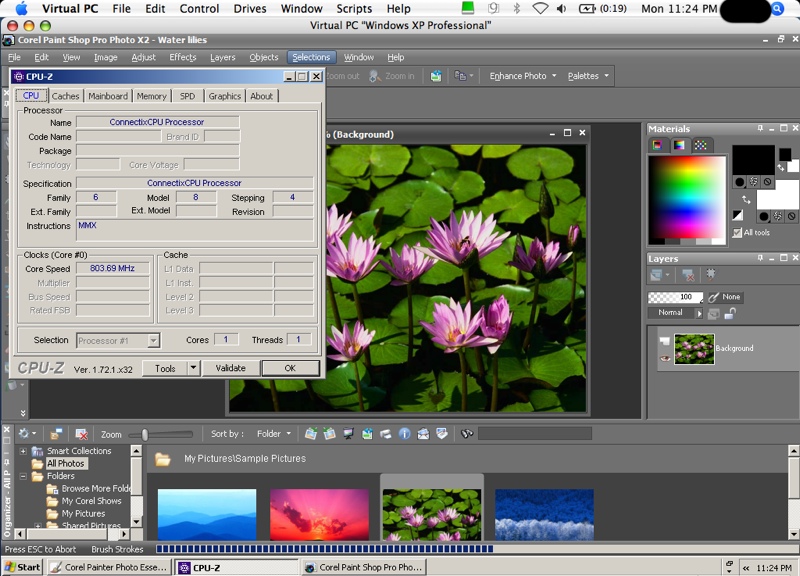
Task: Toggle Background layer visibility eye
Action: coord(665,357)
